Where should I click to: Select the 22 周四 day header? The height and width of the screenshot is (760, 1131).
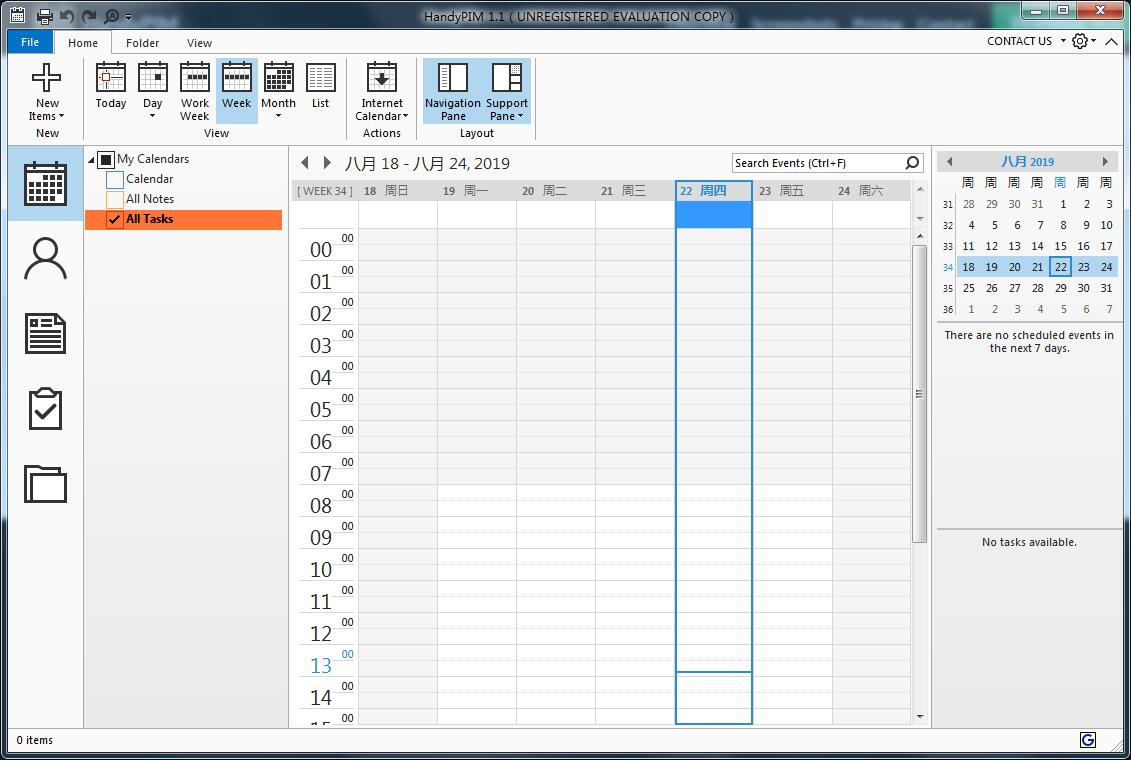[x=713, y=191]
